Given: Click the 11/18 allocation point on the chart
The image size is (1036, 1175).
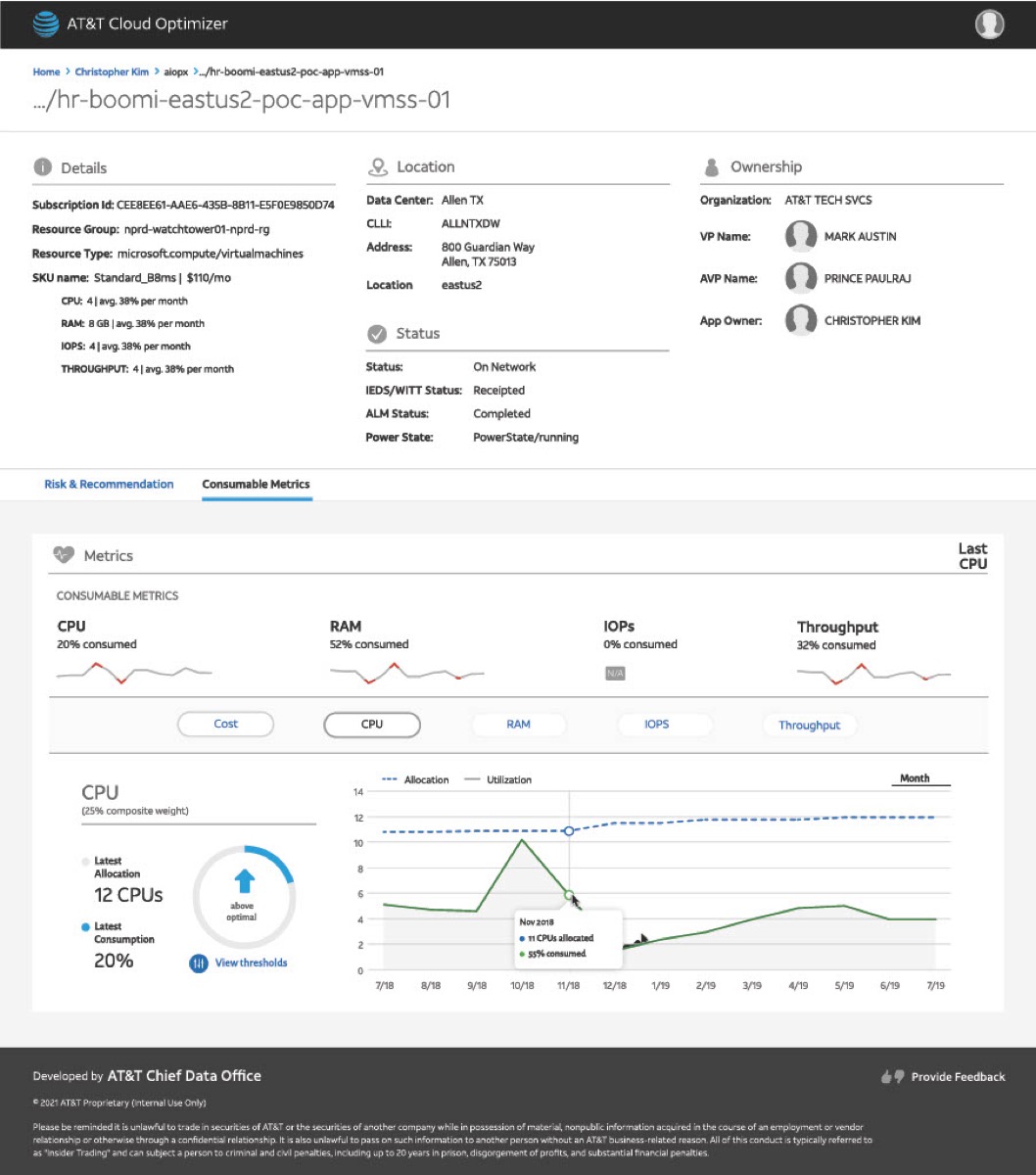Looking at the screenshot, I should (x=569, y=831).
